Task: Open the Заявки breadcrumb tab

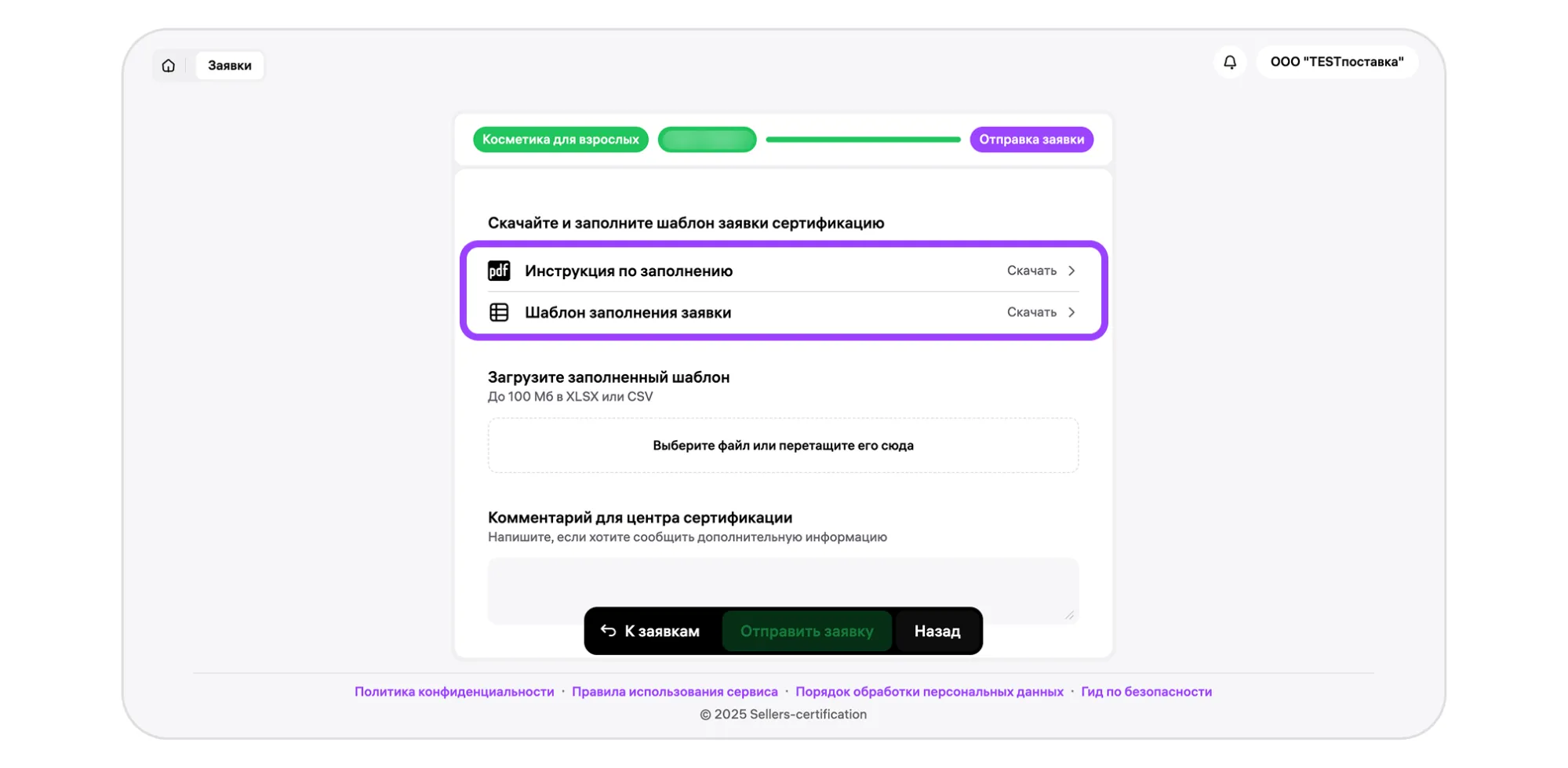Action: point(230,66)
